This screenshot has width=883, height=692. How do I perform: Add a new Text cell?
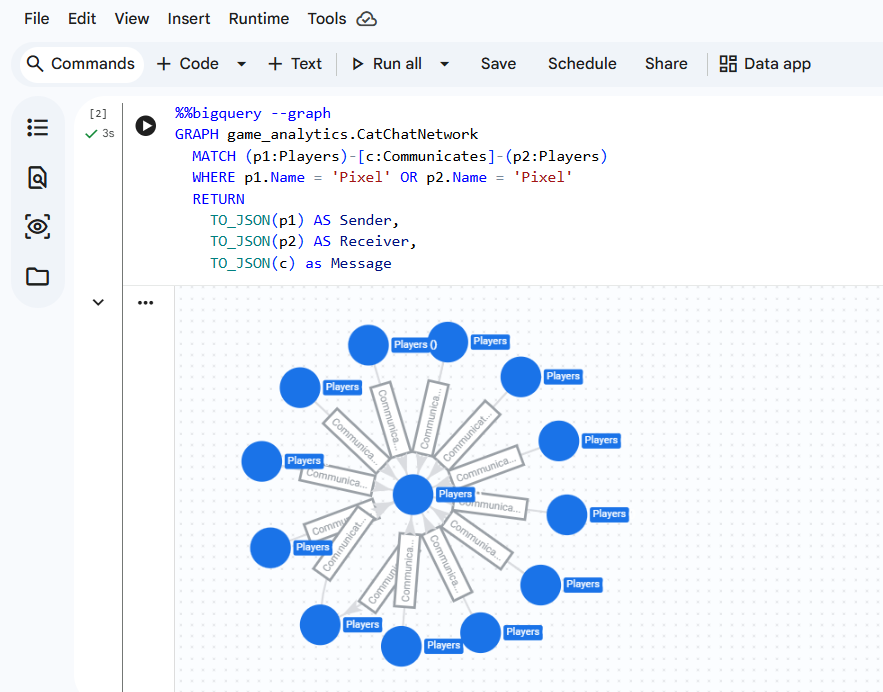coord(295,63)
